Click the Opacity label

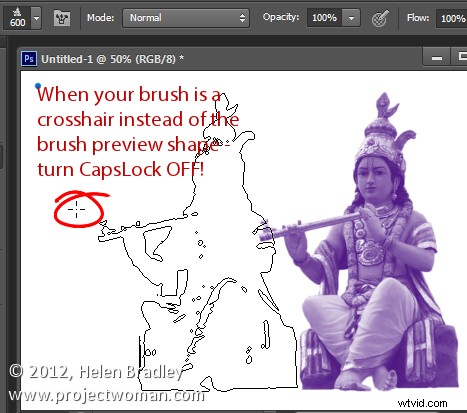281,17
